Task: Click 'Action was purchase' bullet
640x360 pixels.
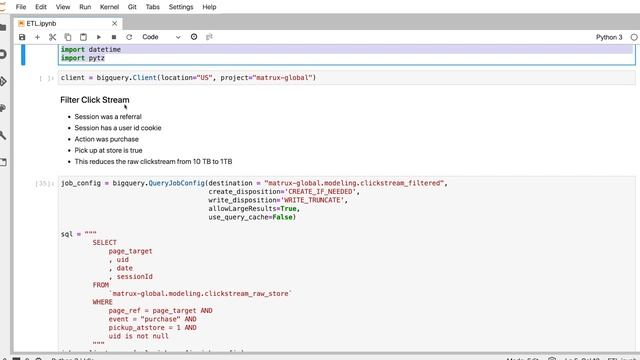Action: [x=107, y=139]
